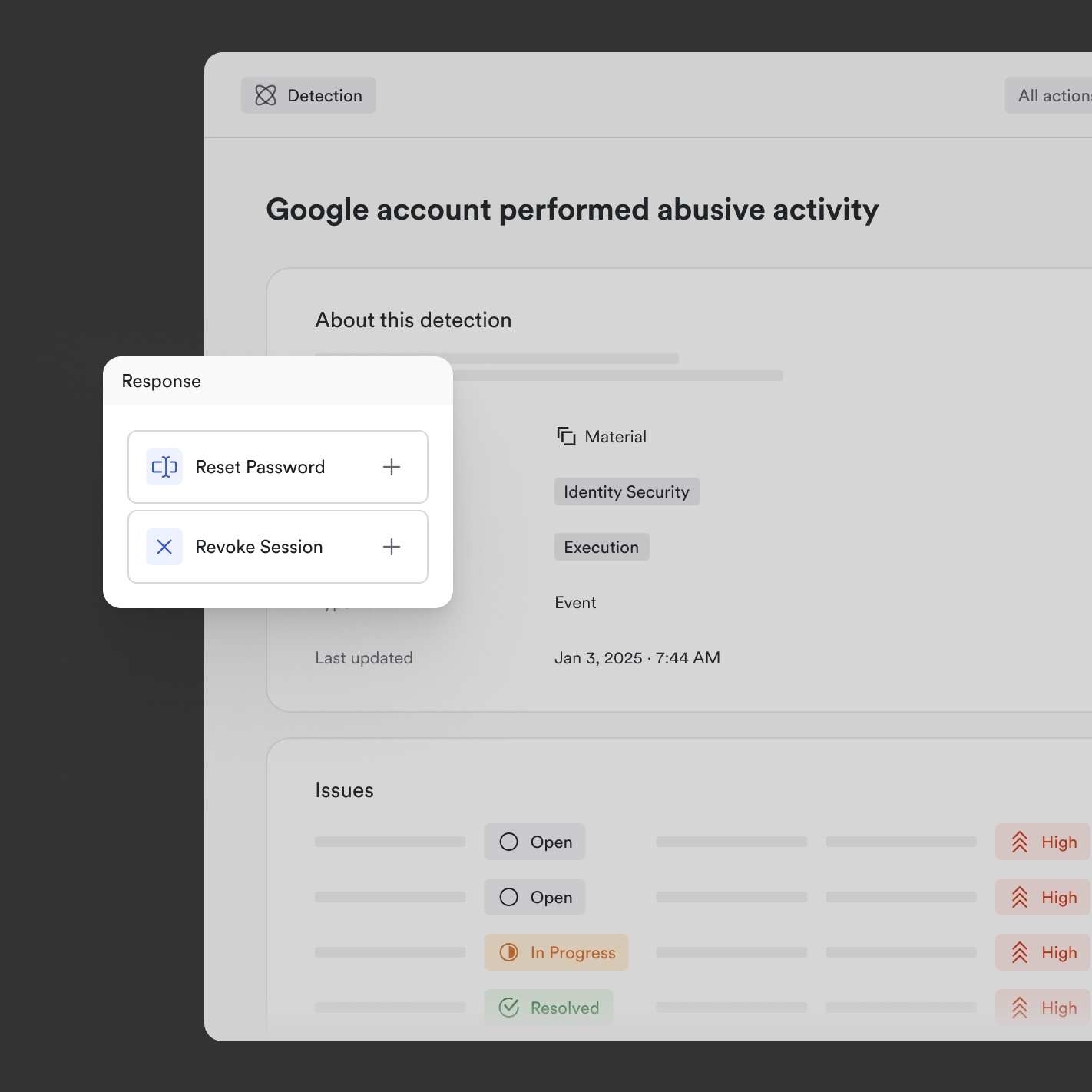Click the "Response" popup header

(x=278, y=381)
